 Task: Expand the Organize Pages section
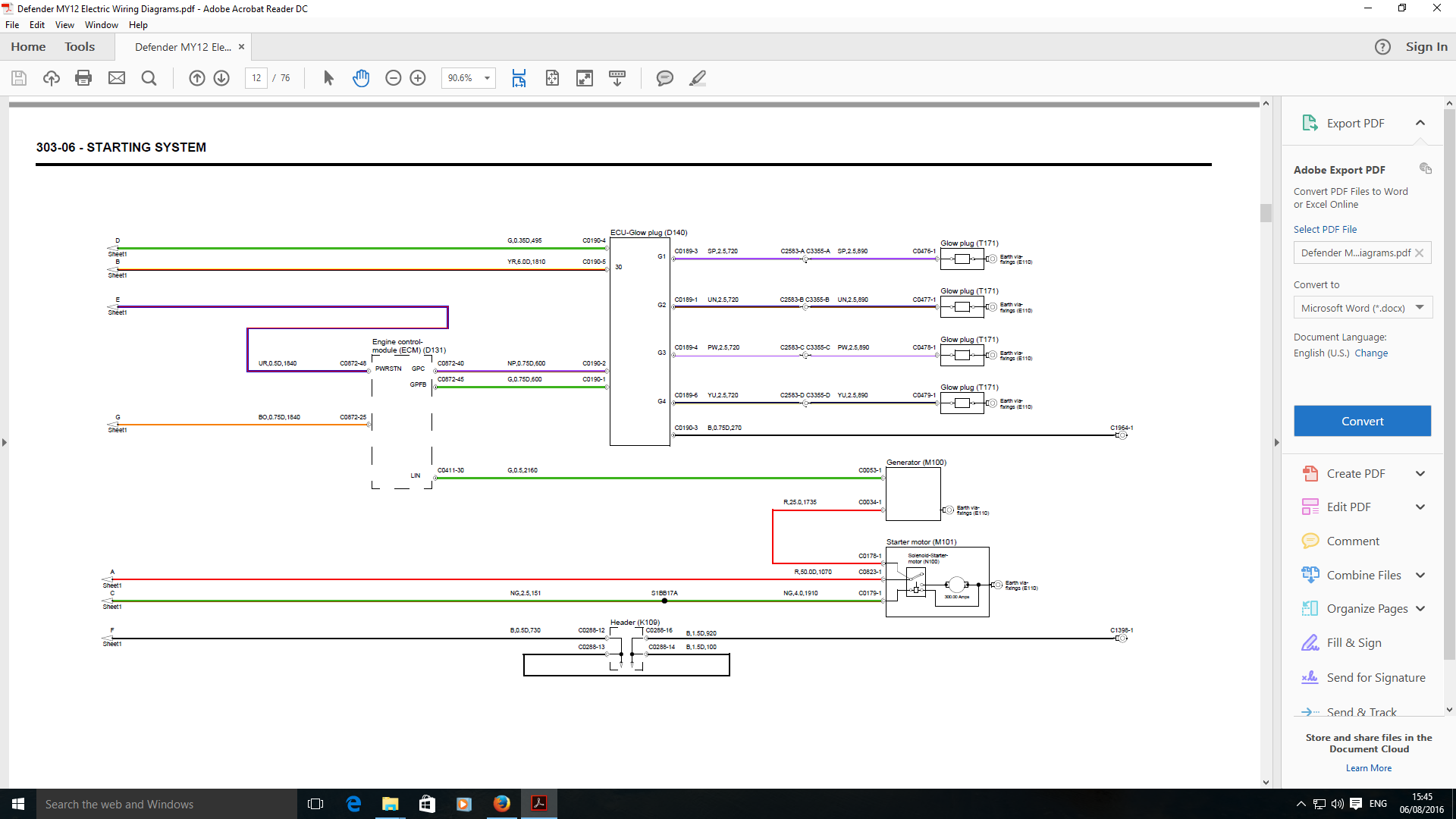pyautogui.click(x=1420, y=609)
